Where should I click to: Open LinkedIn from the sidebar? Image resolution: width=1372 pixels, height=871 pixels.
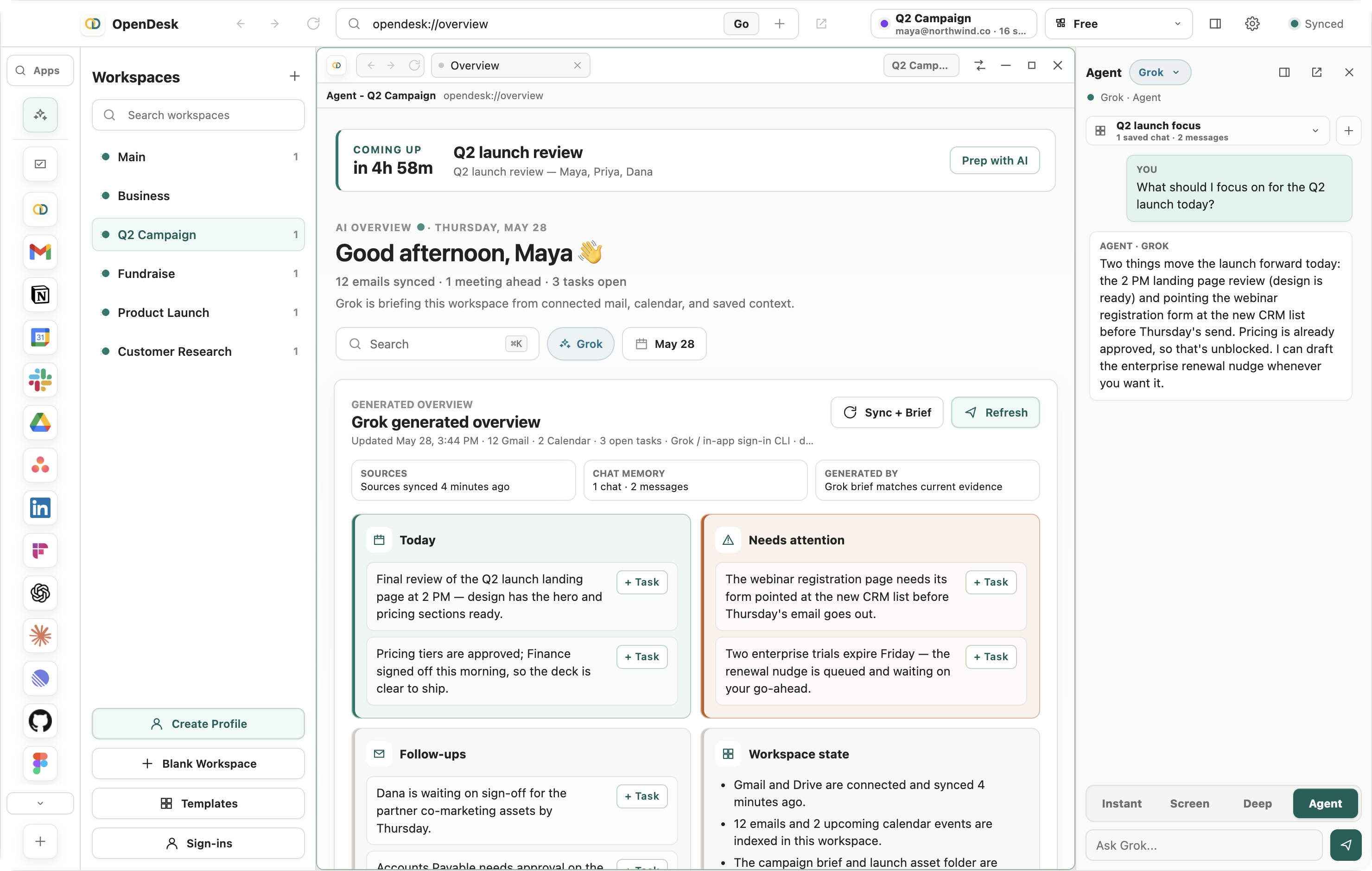point(40,508)
